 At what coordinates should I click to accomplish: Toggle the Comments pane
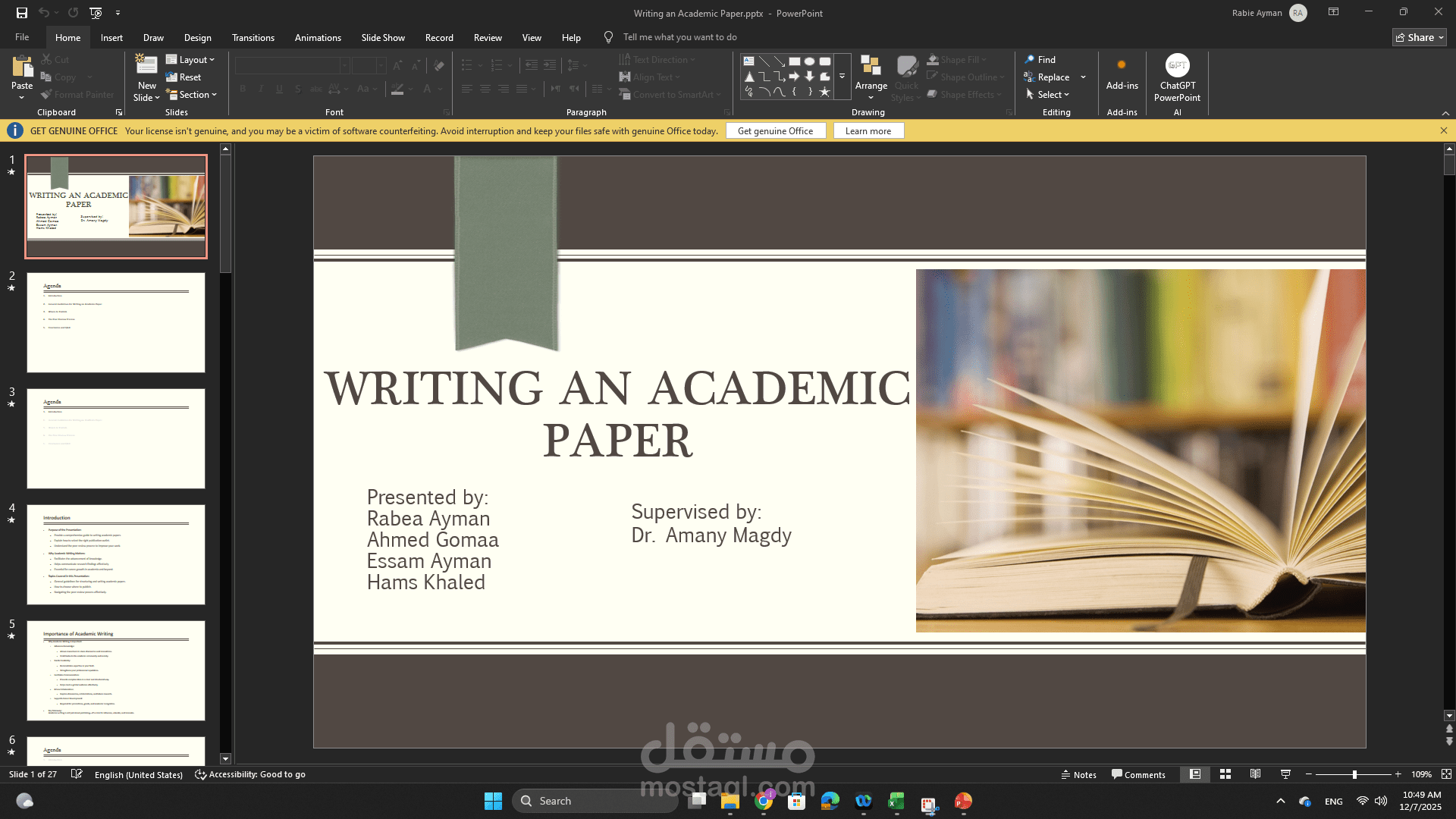1138,774
